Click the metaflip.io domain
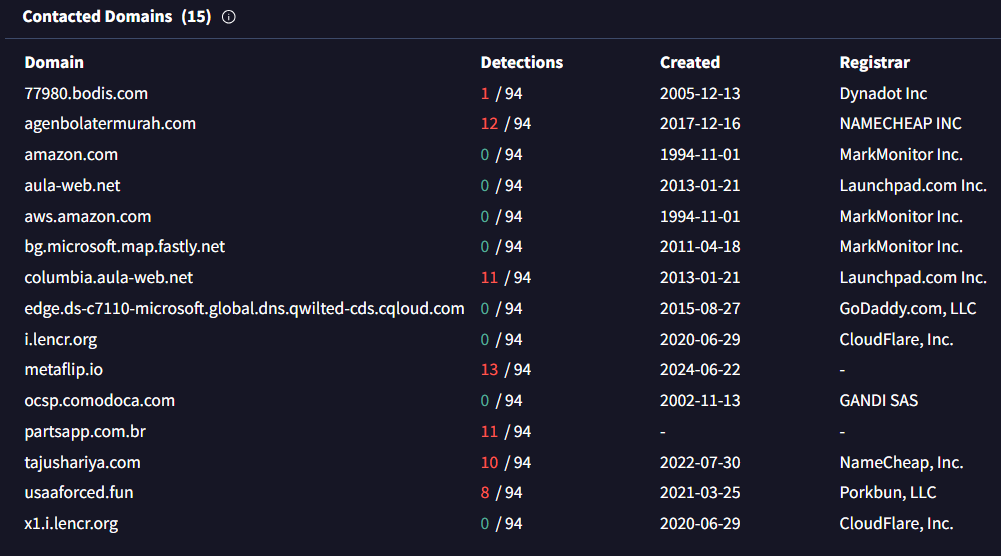The width and height of the screenshot is (1001, 556). coord(64,370)
